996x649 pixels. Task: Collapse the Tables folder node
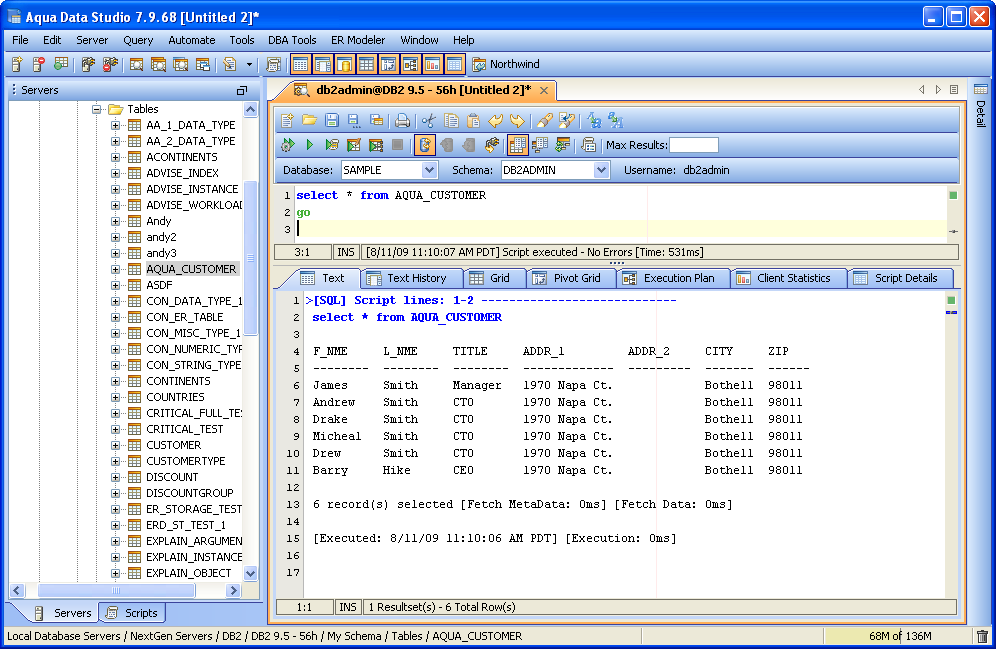98,109
